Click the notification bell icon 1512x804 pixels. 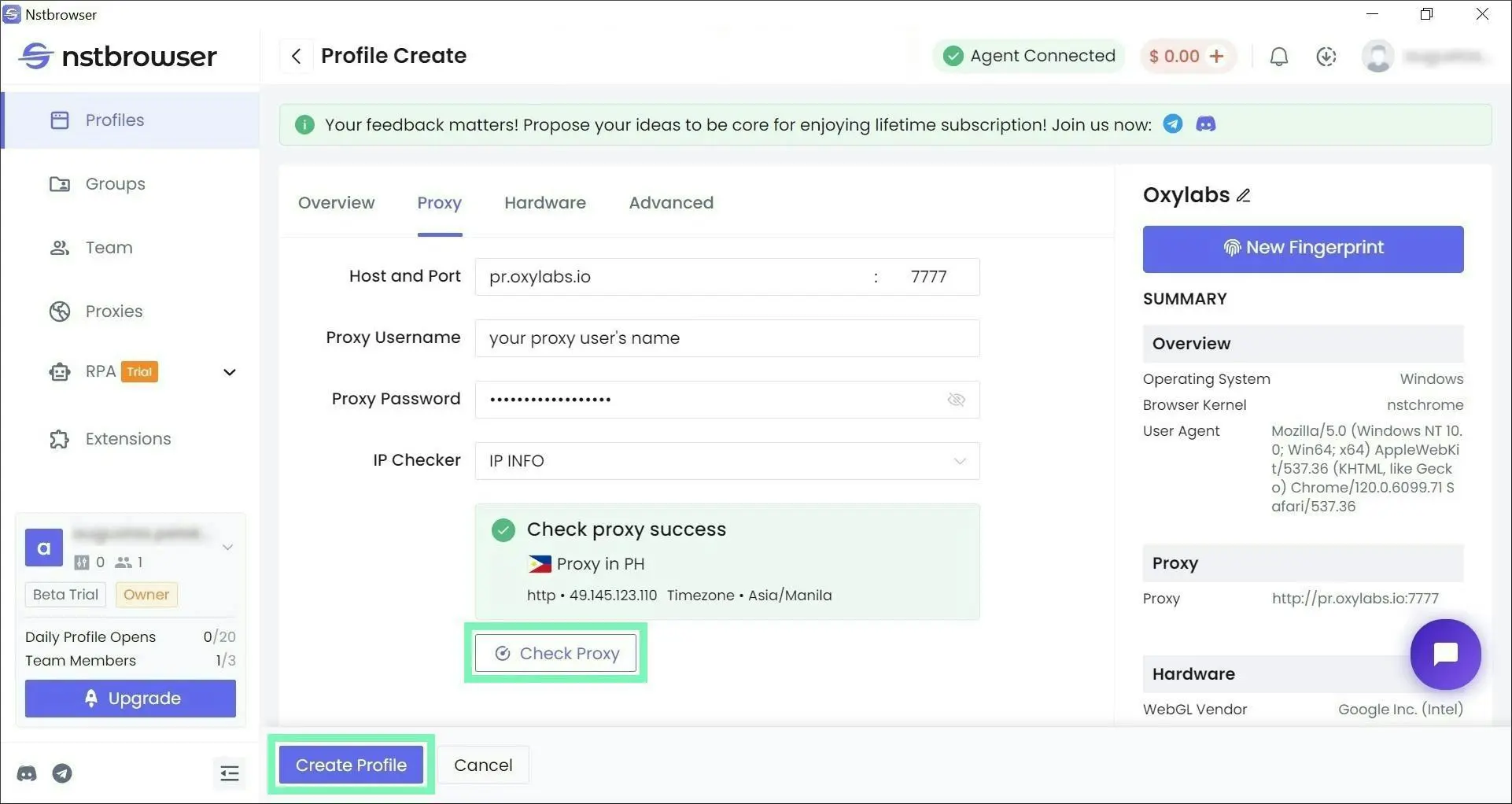1278,57
